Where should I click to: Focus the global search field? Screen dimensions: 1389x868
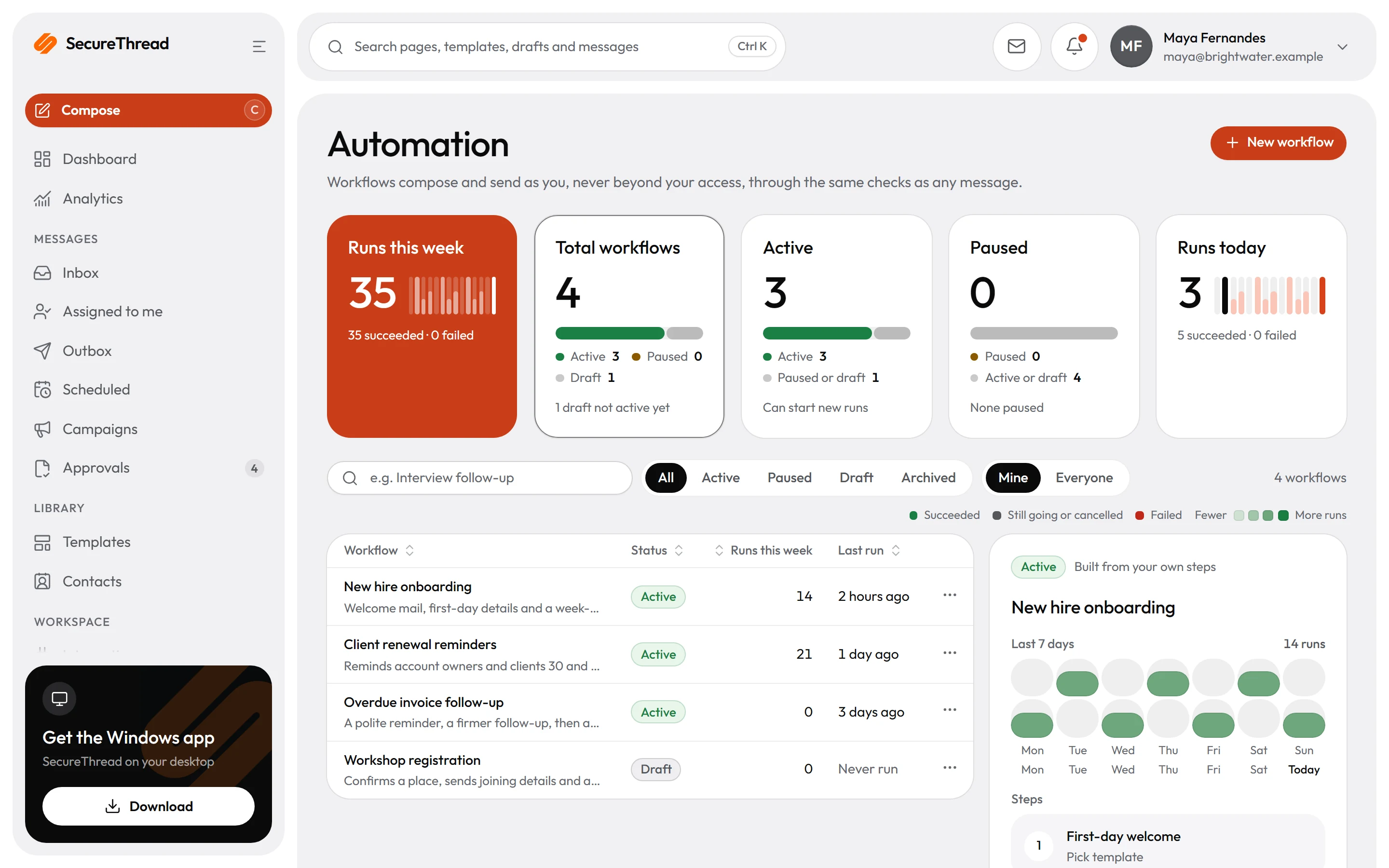click(x=547, y=46)
